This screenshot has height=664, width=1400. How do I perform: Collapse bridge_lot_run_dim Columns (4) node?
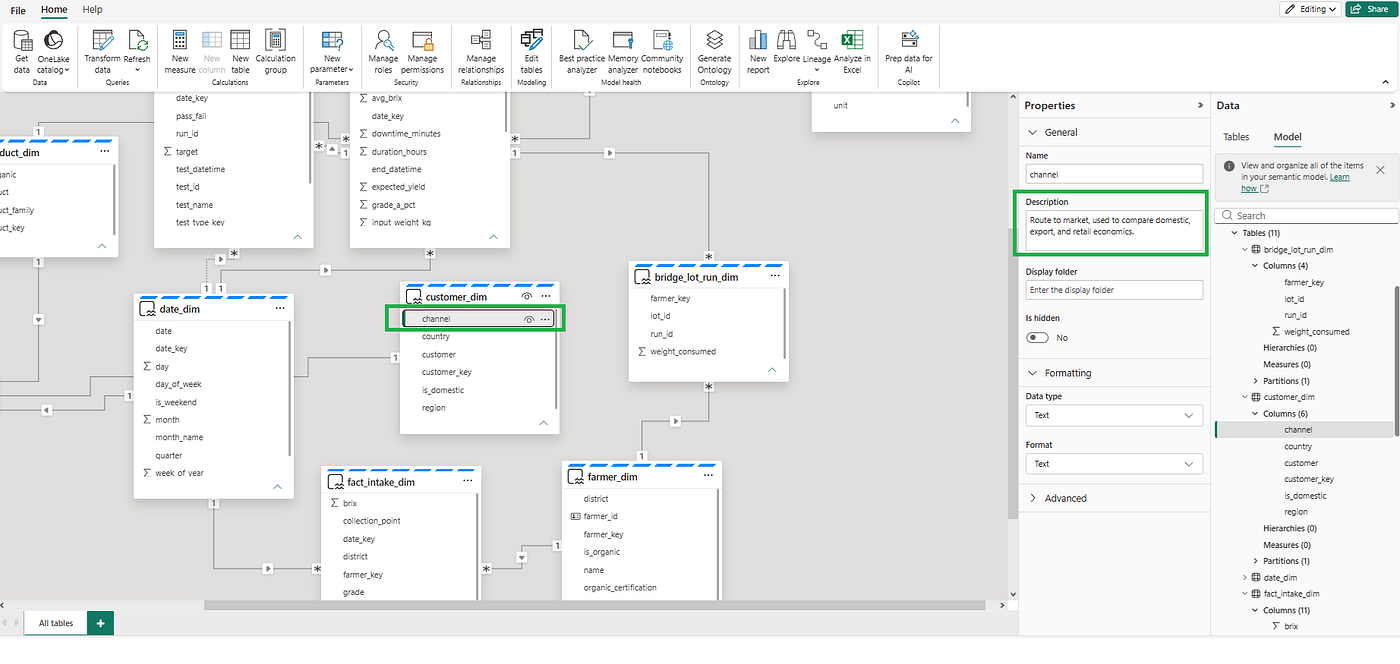click(x=1256, y=266)
